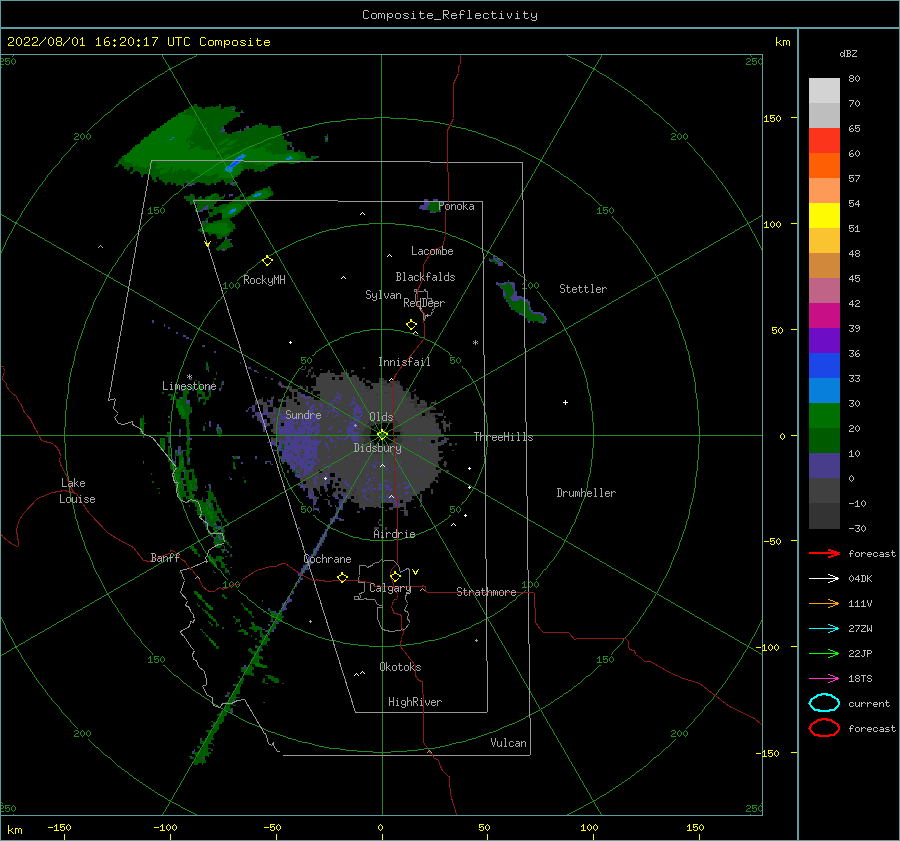
Task: Click the red forecast arrow legend icon
Action: tap(824, 553)
